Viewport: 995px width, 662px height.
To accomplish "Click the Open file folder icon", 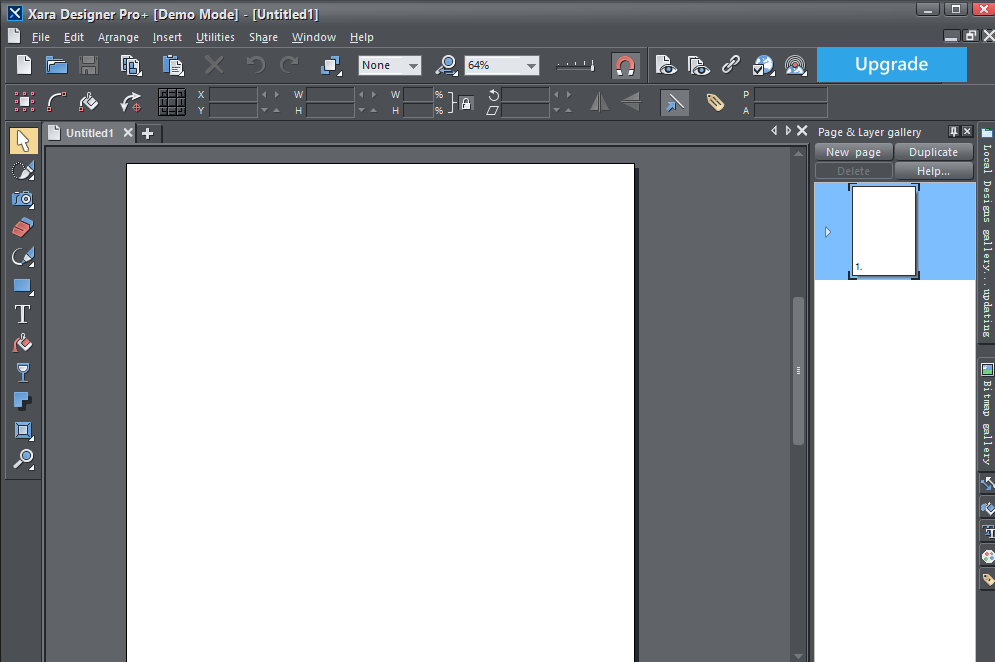I will coord(56,66).
